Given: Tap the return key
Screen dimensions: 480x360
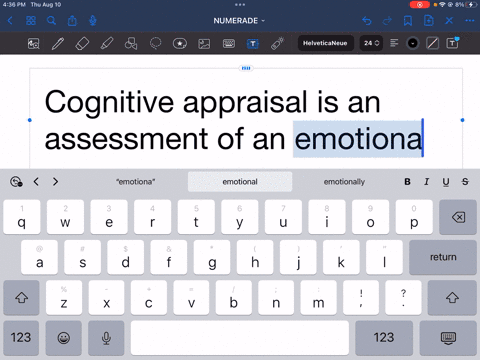Looking at the screenshot, I should (x=443, y=257).
